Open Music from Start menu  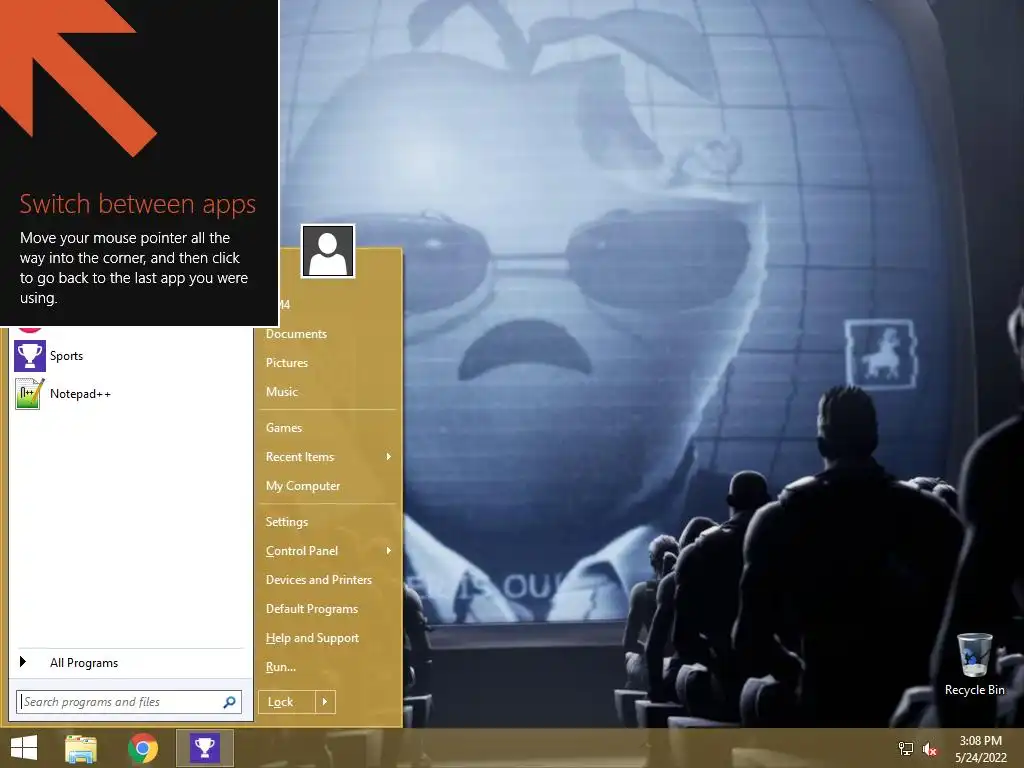(x=281, y=392)
